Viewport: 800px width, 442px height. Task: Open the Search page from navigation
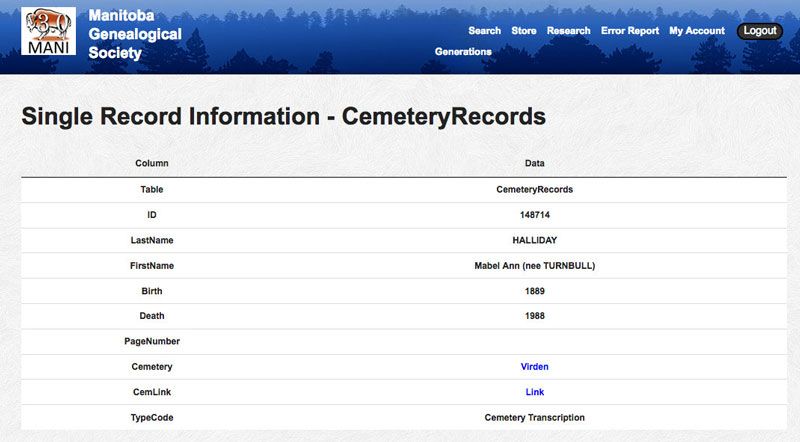pyautogui.click(x=484, y=31)
